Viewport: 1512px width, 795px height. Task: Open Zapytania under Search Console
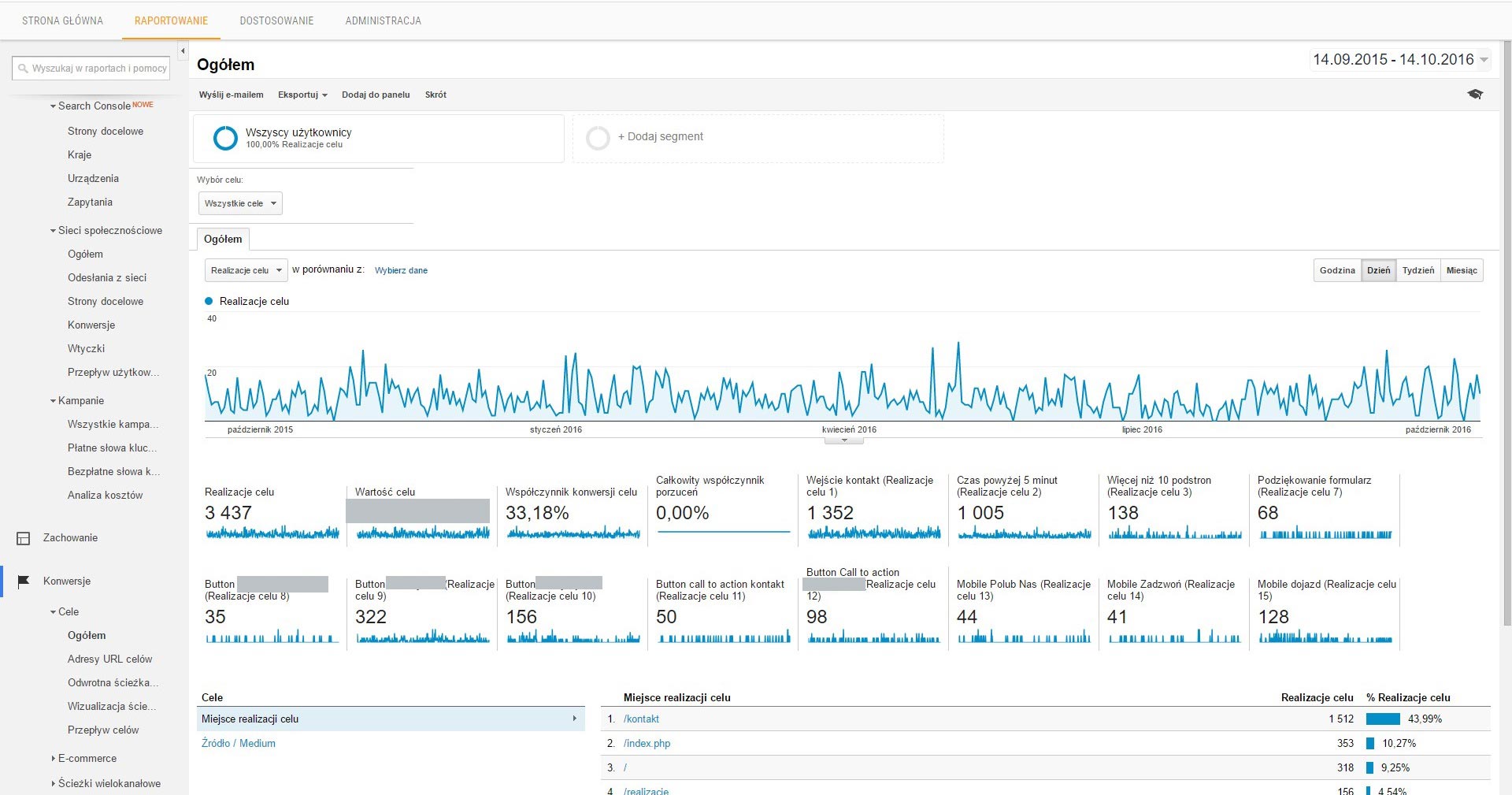(x=90, y=202)
